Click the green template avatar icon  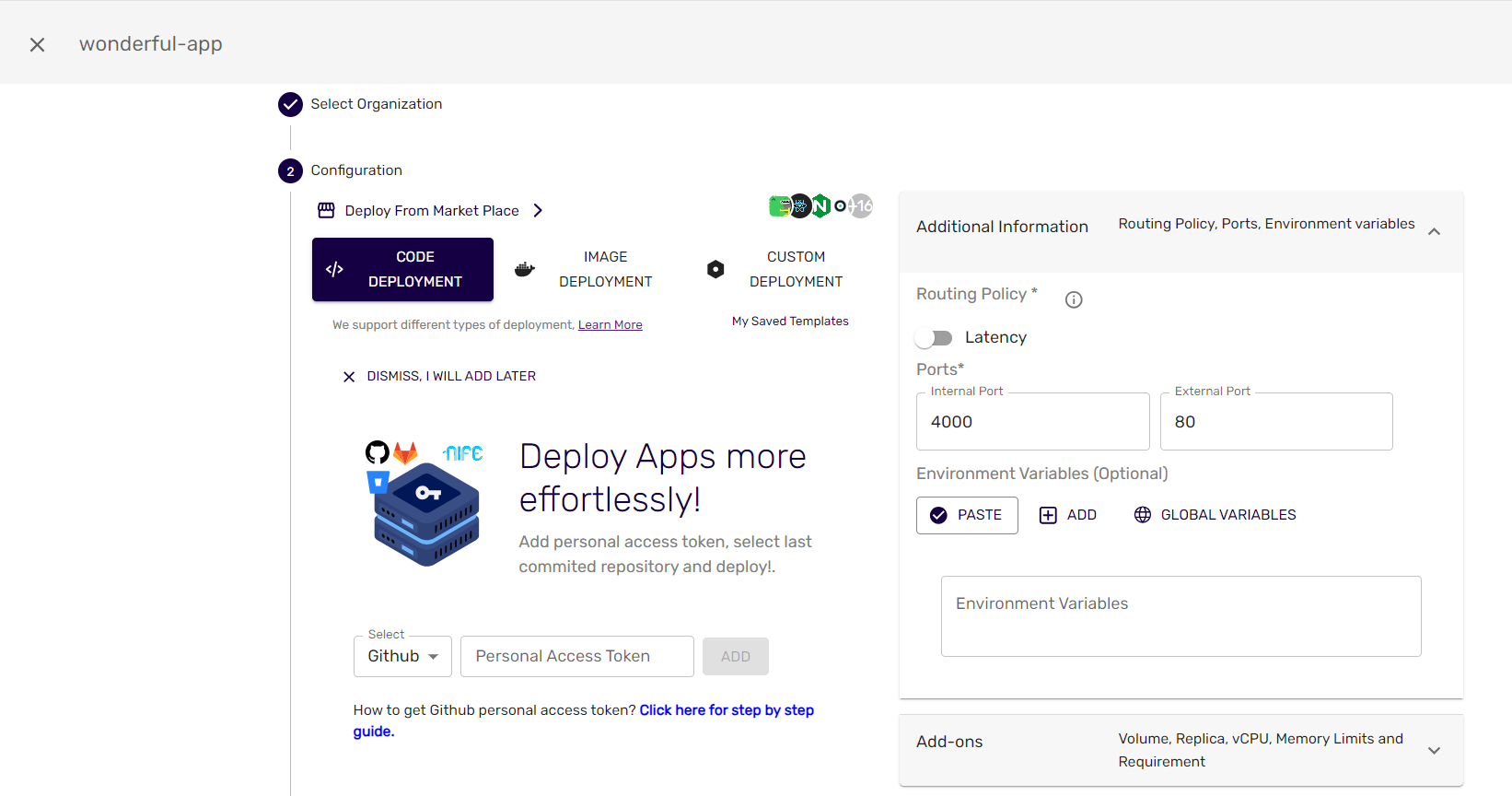click(x=780, y=205)
